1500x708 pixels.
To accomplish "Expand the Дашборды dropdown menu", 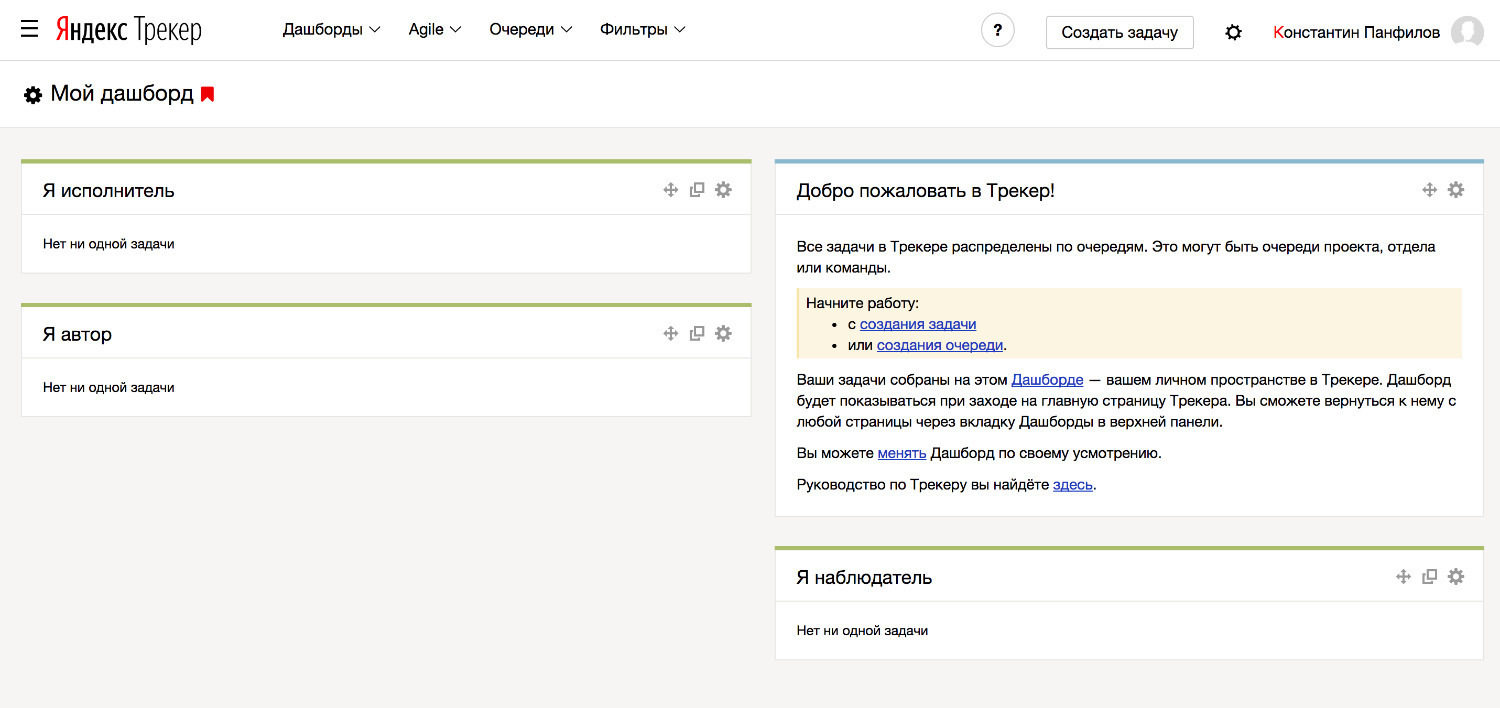I will [x=331, y=30].
